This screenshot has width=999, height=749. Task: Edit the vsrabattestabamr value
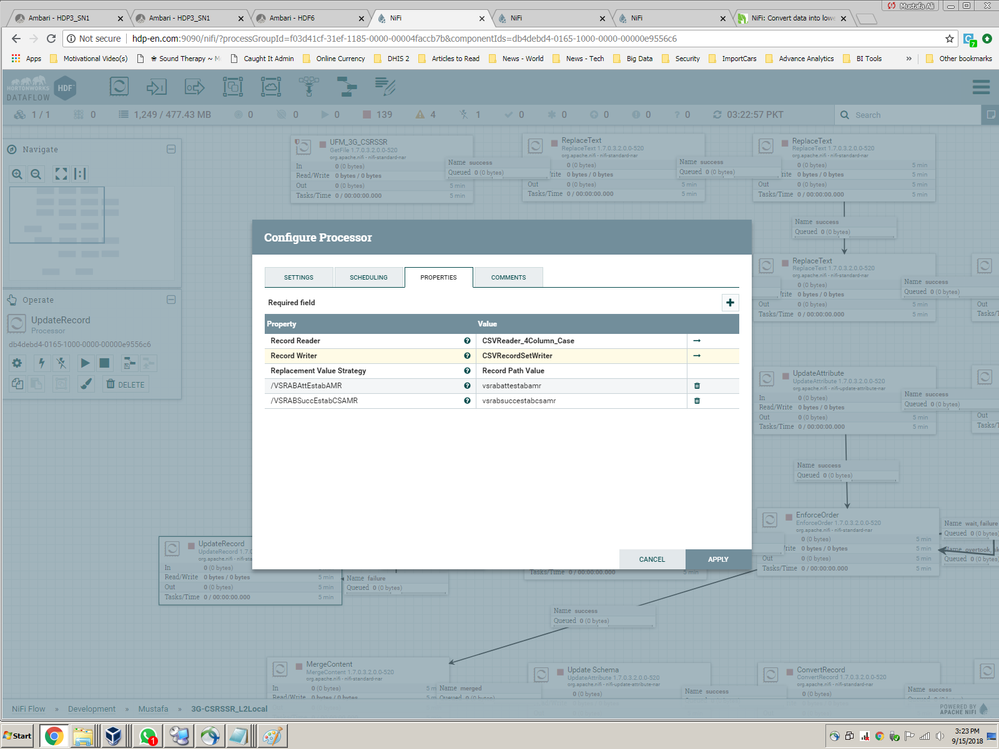581,386
